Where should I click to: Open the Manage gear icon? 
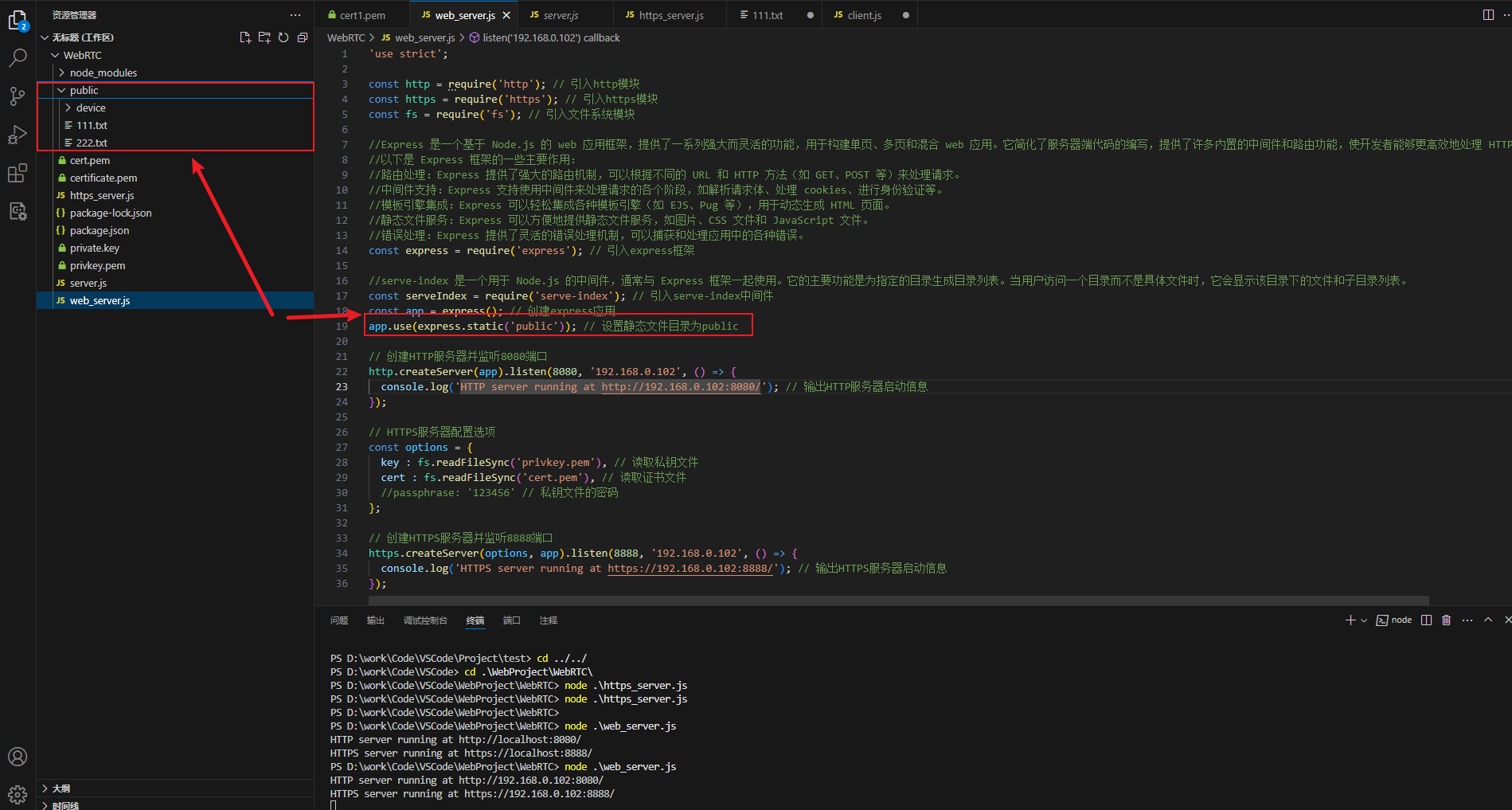[18, 794]
